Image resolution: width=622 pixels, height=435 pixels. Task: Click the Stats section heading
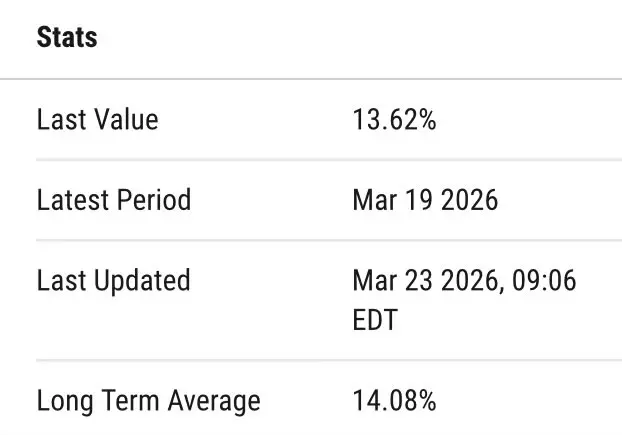click(x=67, y=38)
